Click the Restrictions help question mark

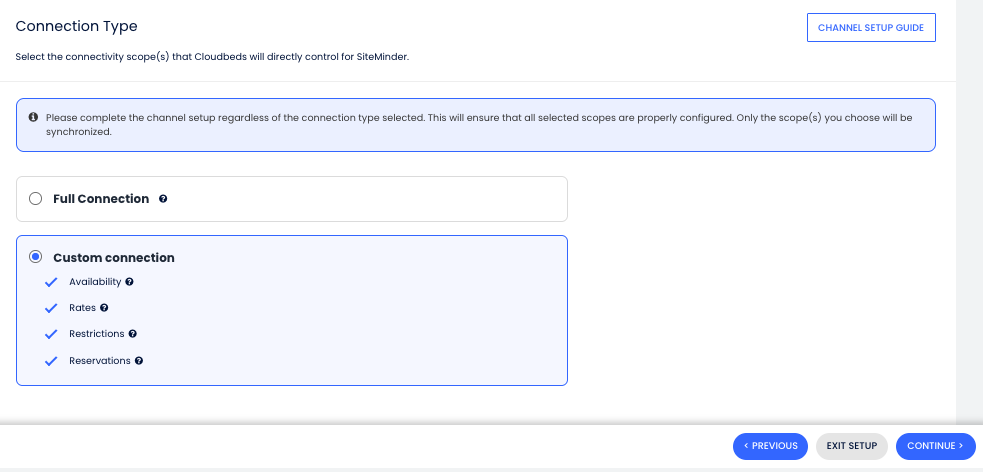point(132,334)
